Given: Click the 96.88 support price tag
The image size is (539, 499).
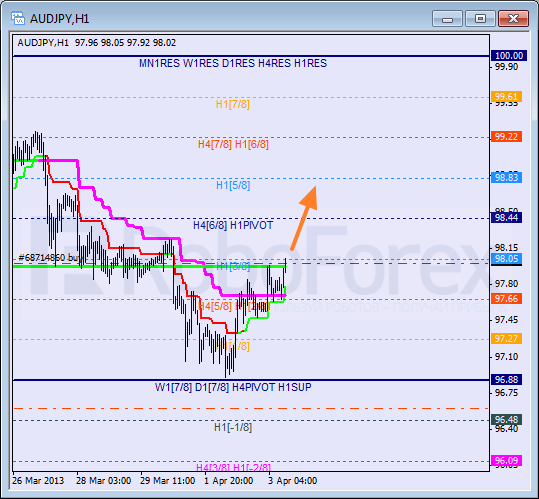Looking at the screenshot, I should pyautogui.click(x=506, y=380).
